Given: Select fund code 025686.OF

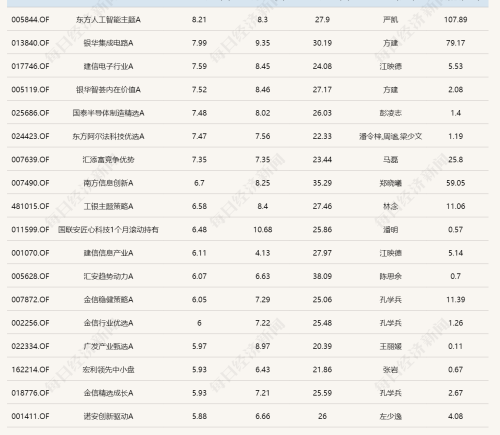Looking at the screenshot, I should coord(30,113).
